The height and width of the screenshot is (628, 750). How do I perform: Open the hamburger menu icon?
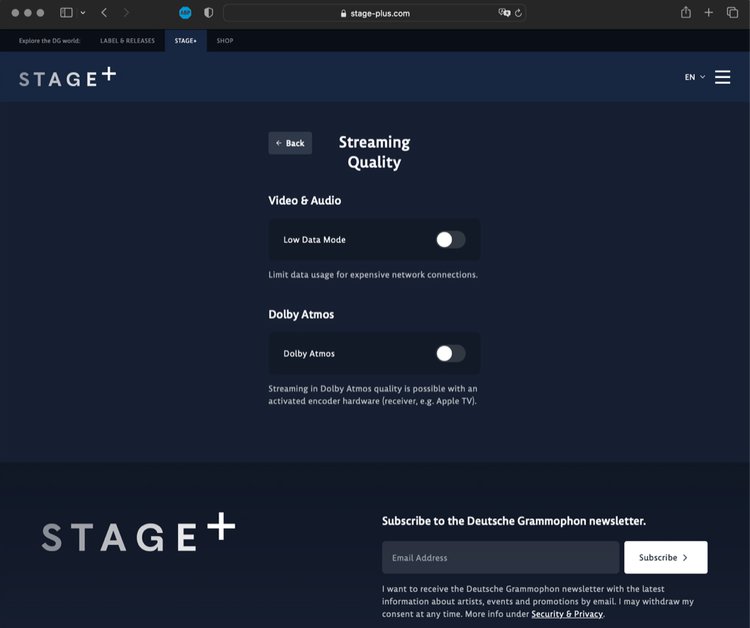pos(722,77)
